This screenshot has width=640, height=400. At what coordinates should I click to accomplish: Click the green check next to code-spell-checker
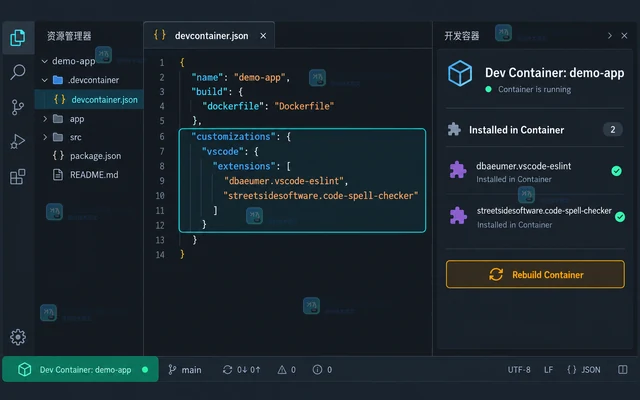pyautogui.click(x=620, y=217)
